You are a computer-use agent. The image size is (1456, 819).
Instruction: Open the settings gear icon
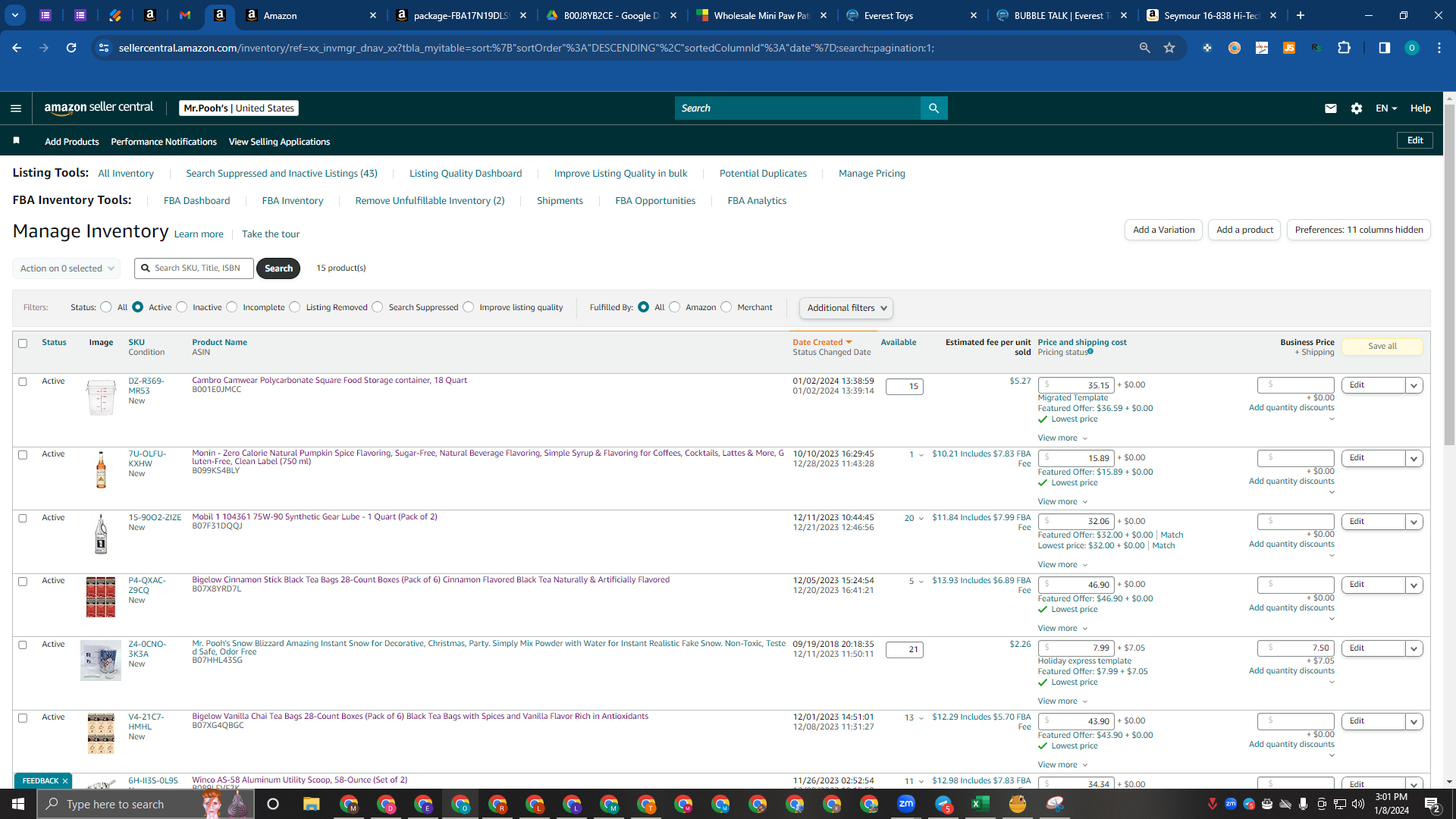pyautogui.click(x=1356, y=108)
